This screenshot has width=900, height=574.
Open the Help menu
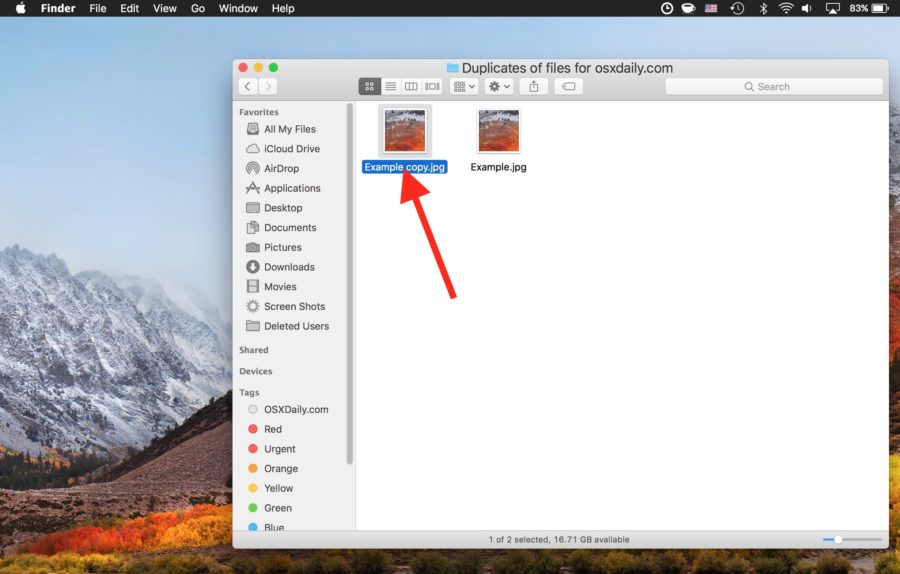click(x=282, y=8)
